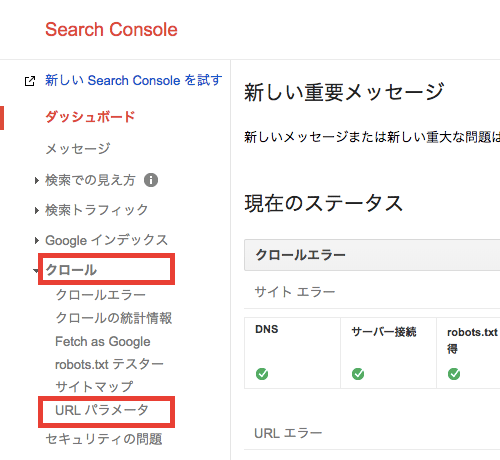Click the 新しい重要メッセージ heading
500x460 pixels.
(x=344, y=92)
